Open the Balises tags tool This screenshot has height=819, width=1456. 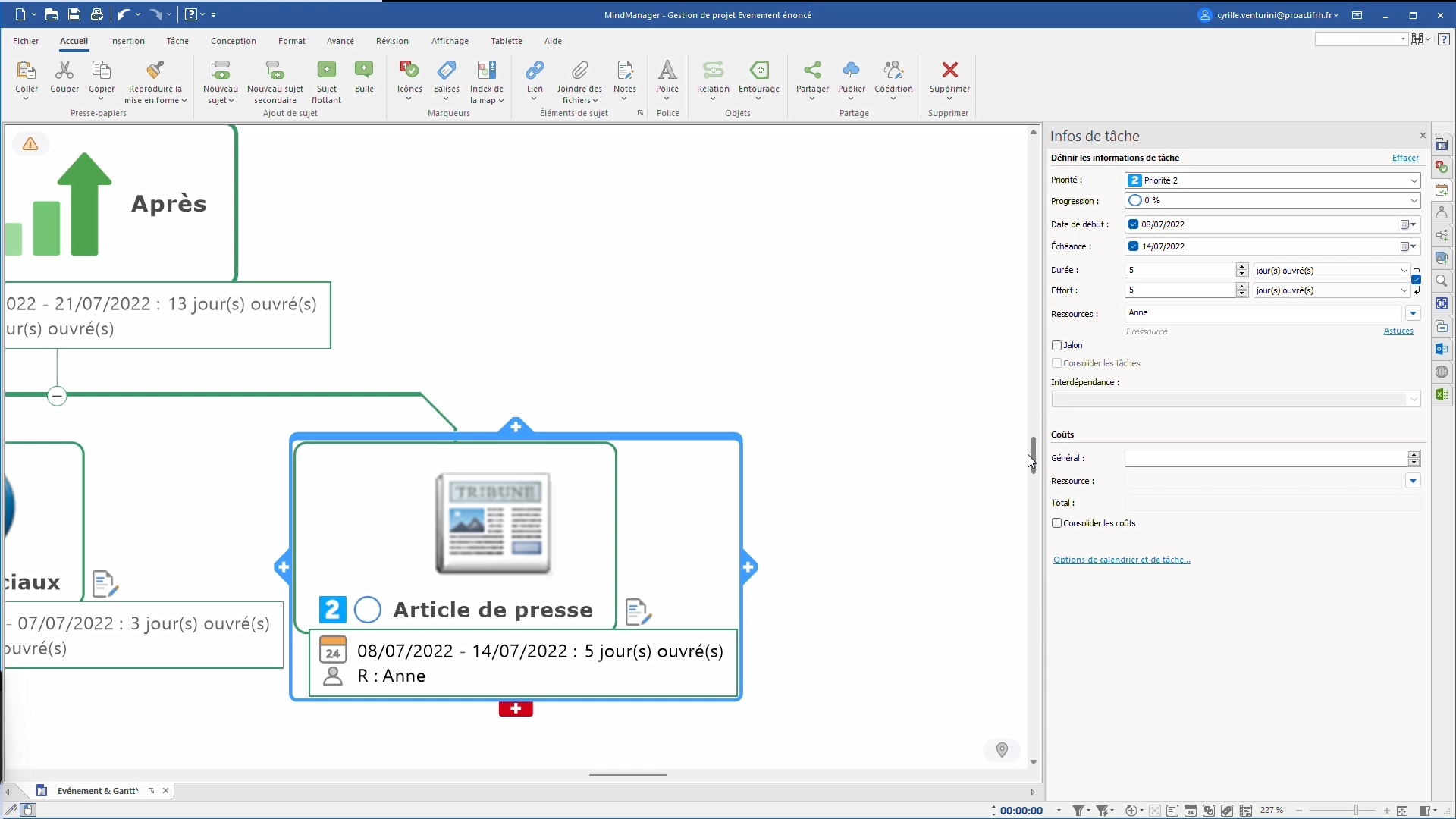pyautogui.click(x=447, y=71)
